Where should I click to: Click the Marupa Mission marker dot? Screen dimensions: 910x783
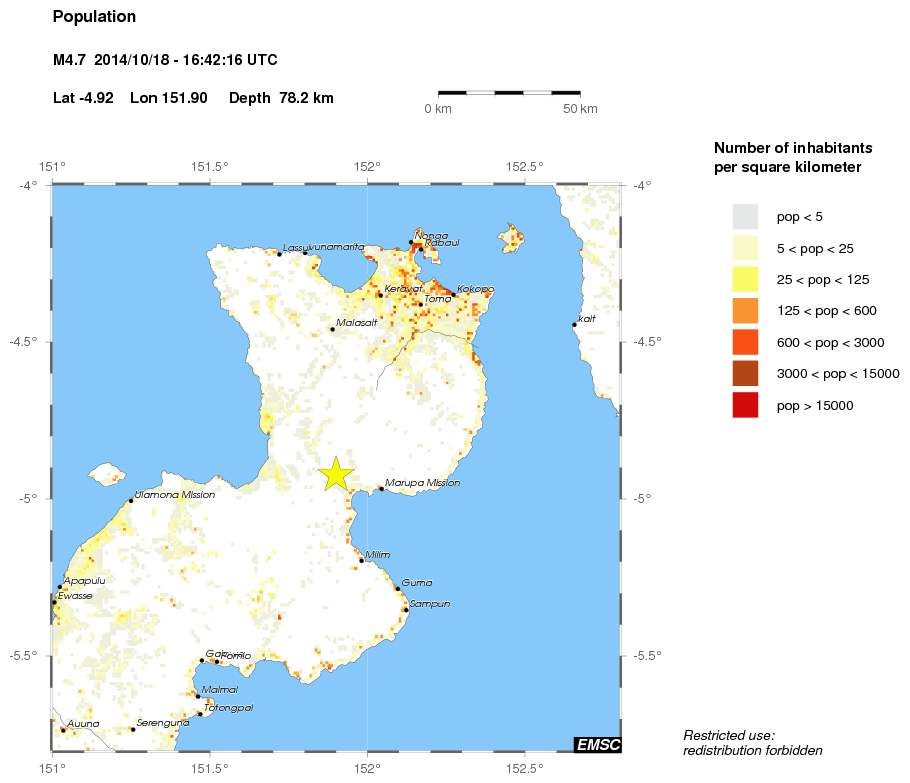[x=382, y=489]
